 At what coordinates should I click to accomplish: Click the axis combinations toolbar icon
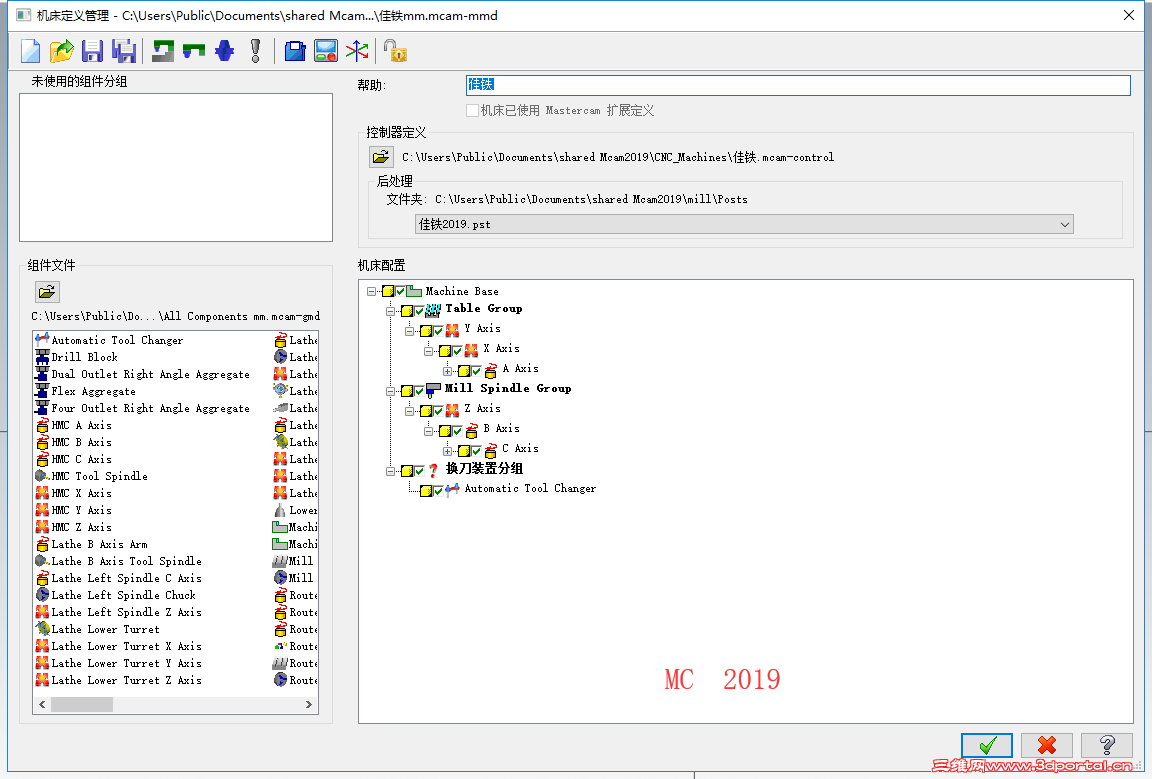click(357, 51)
